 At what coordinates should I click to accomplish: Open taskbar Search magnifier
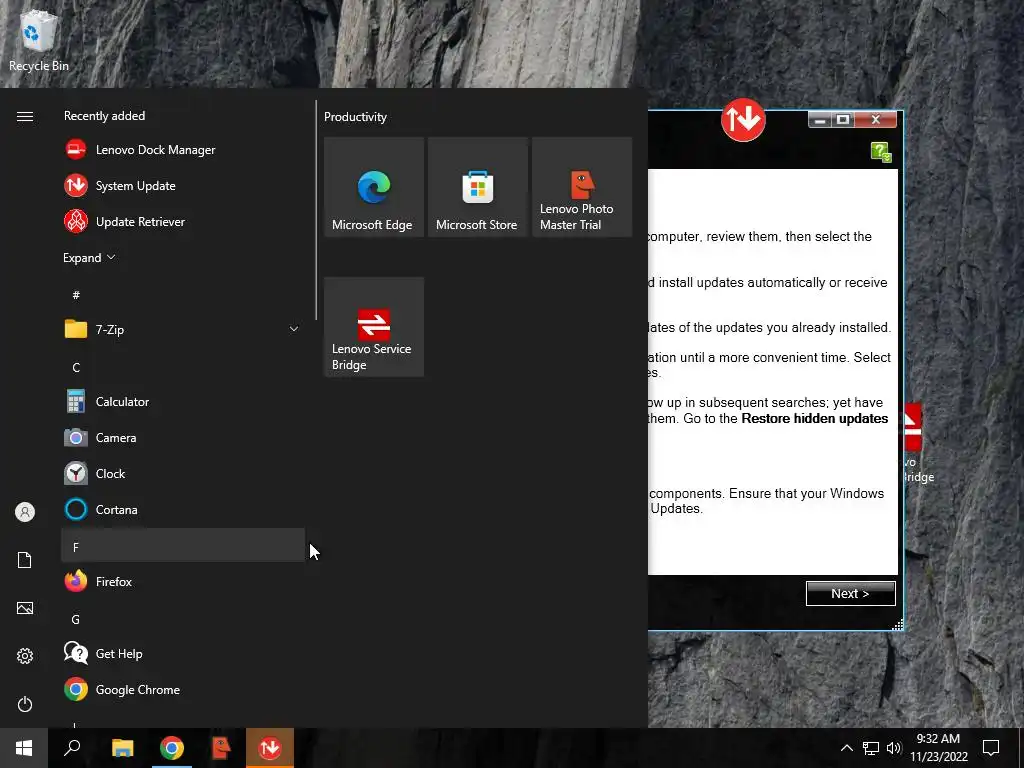[72, 748]
